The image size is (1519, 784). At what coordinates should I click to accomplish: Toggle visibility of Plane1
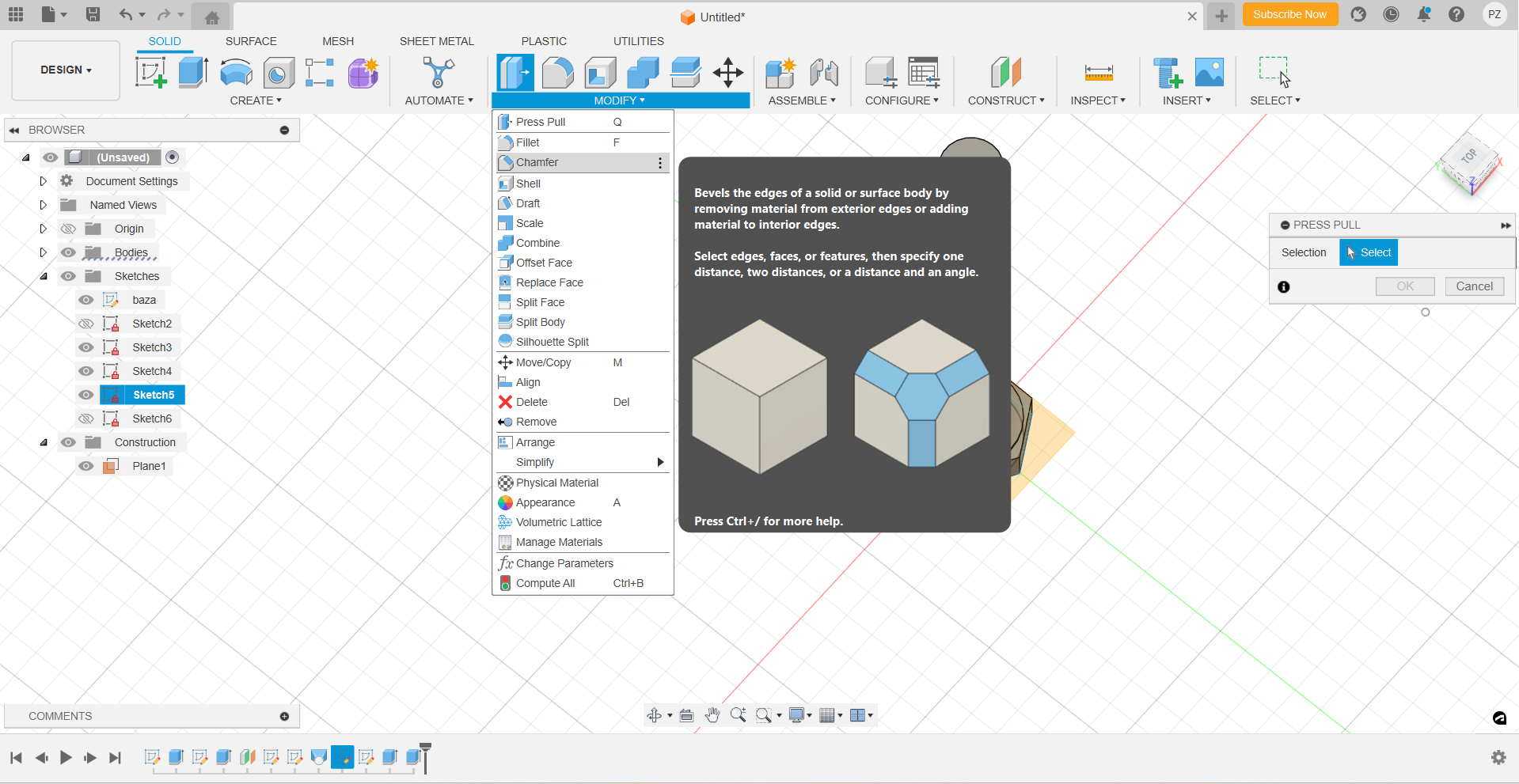(86, 466)
